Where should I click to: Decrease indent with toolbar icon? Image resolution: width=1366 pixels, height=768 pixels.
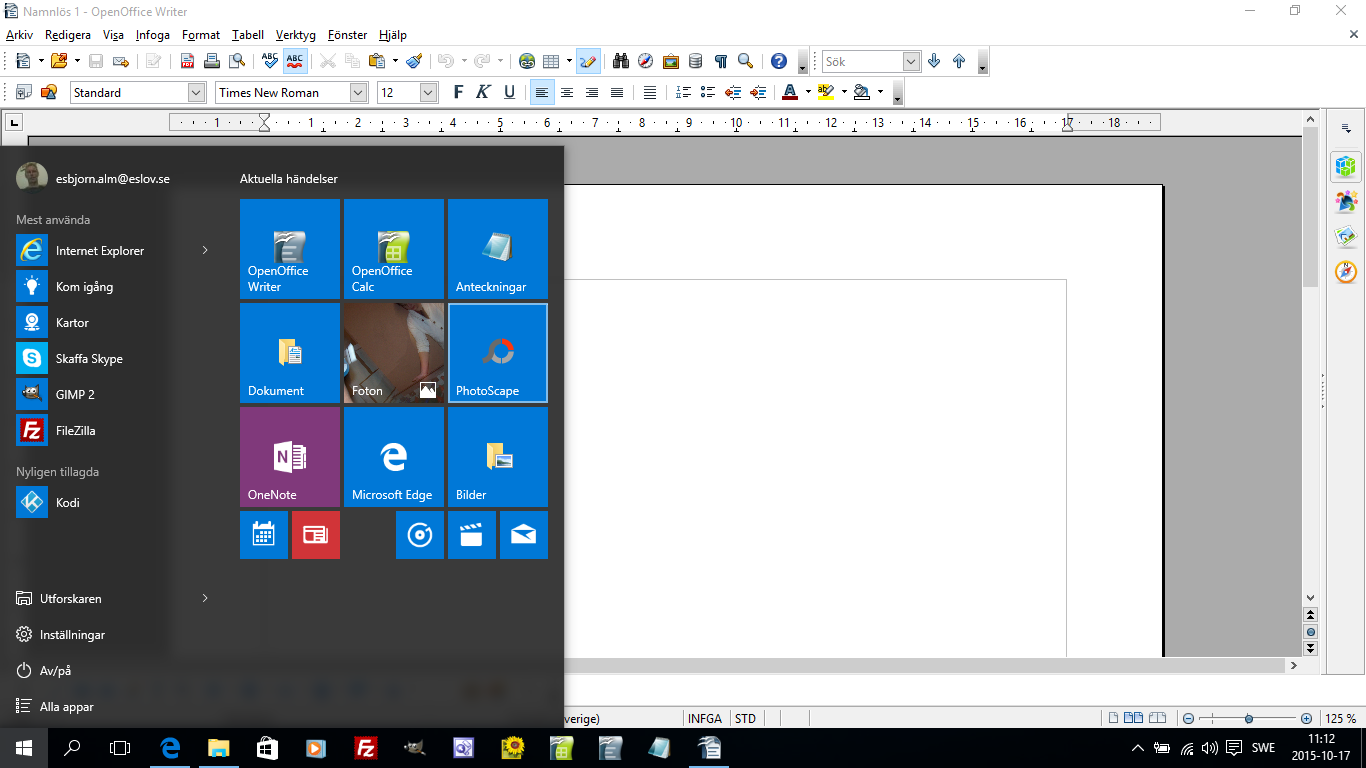[x=733, y=92]
